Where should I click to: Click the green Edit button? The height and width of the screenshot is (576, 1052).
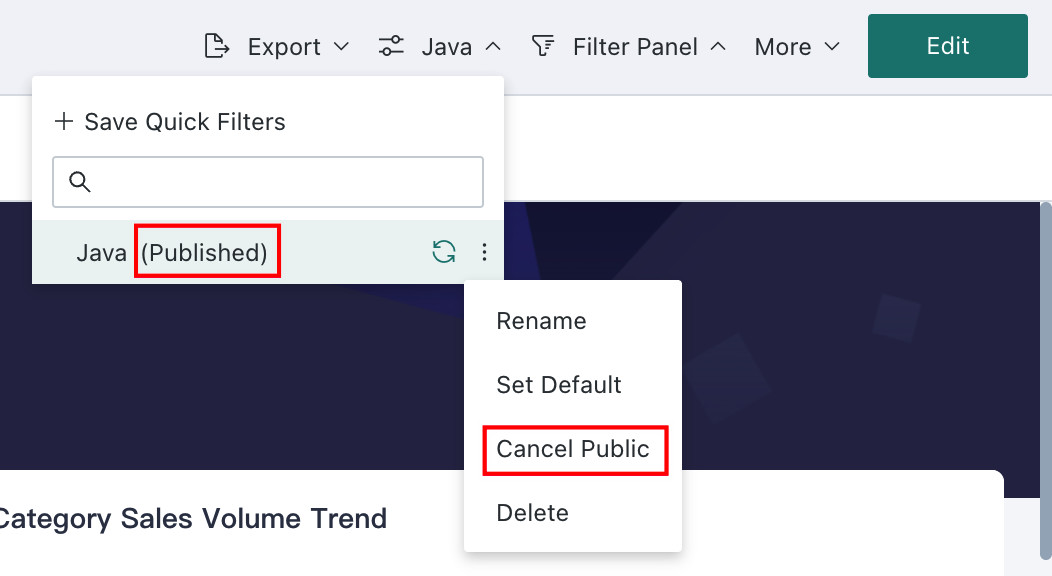coord(947,46)
